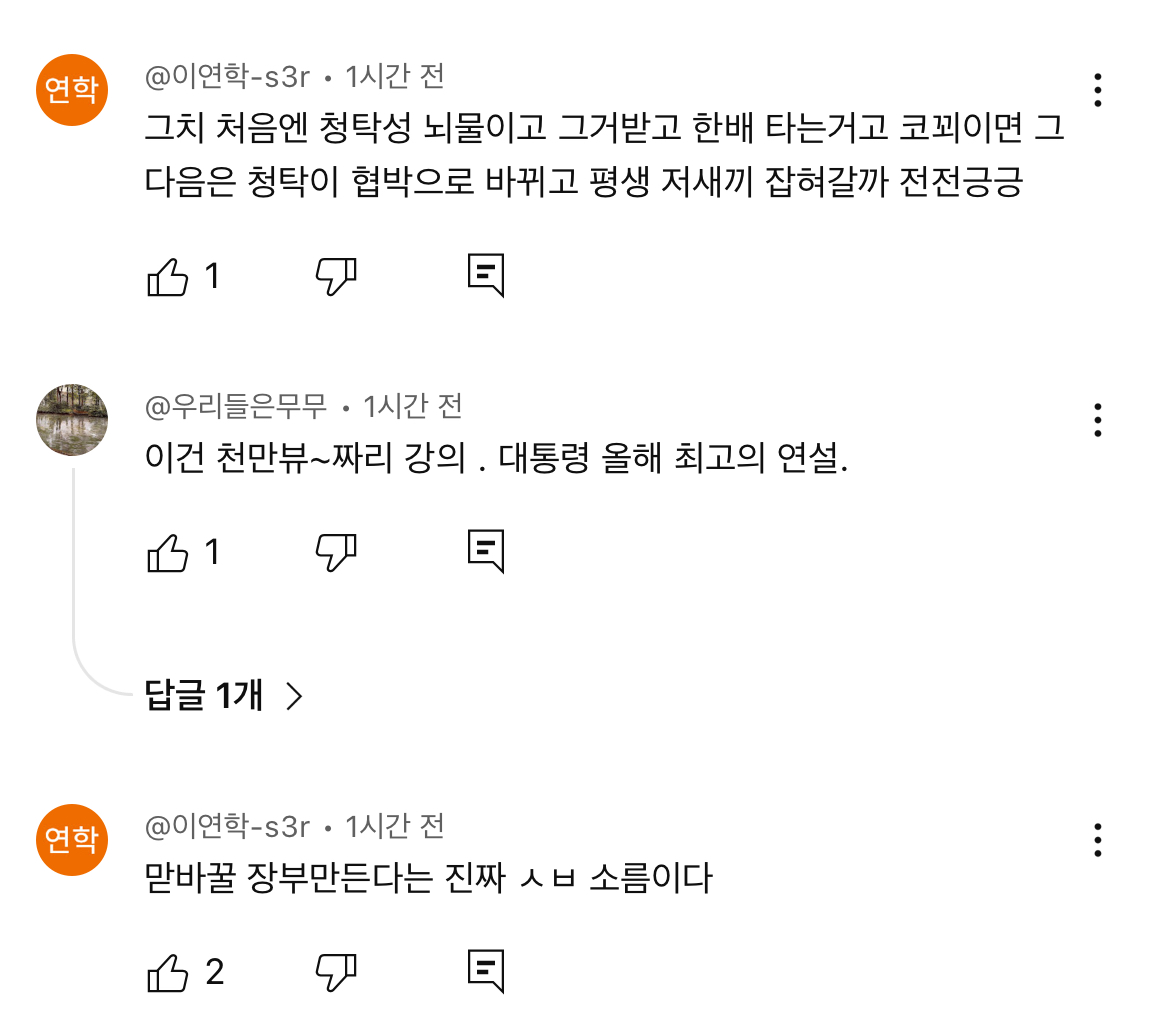This screenshot has width=1170, height=1026.
Task: Open more options for 우리들은무무 comment
Action: tap(1098, 420)
